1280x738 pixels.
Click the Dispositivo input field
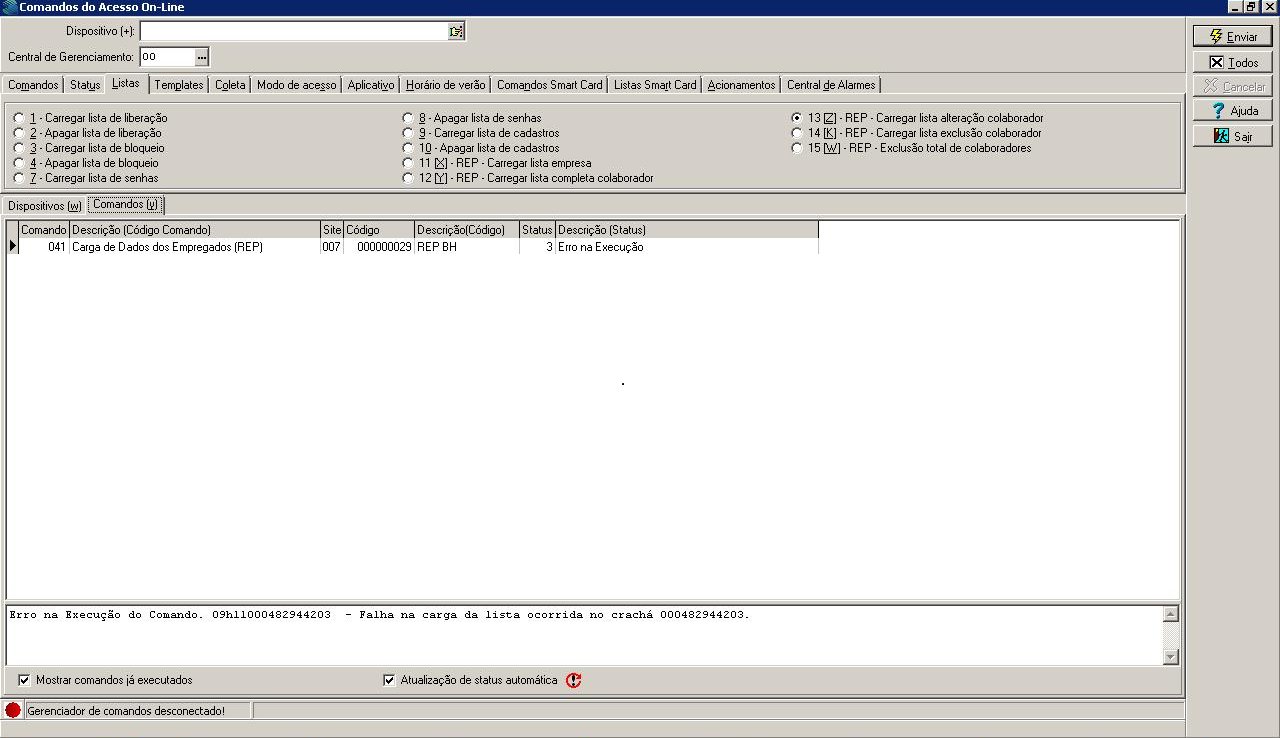tap(293, 32)
